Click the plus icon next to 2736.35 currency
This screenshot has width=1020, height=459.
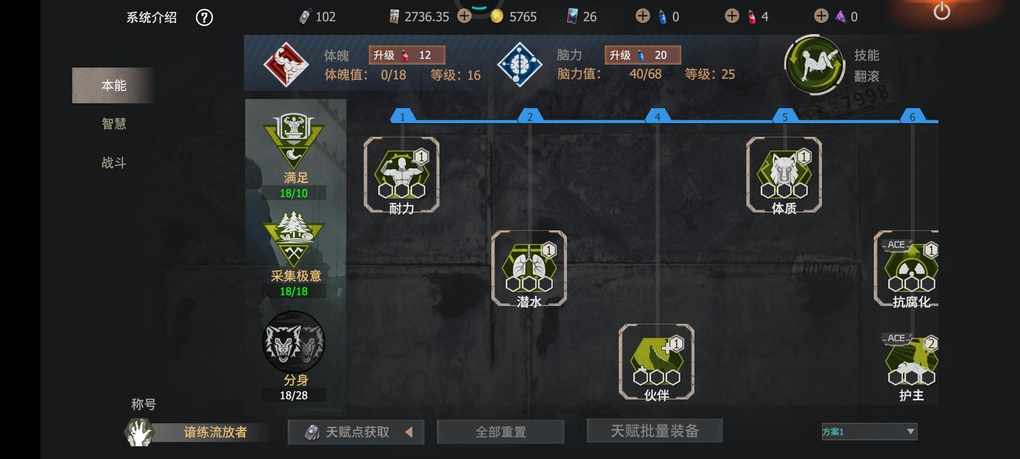(464, 16)
